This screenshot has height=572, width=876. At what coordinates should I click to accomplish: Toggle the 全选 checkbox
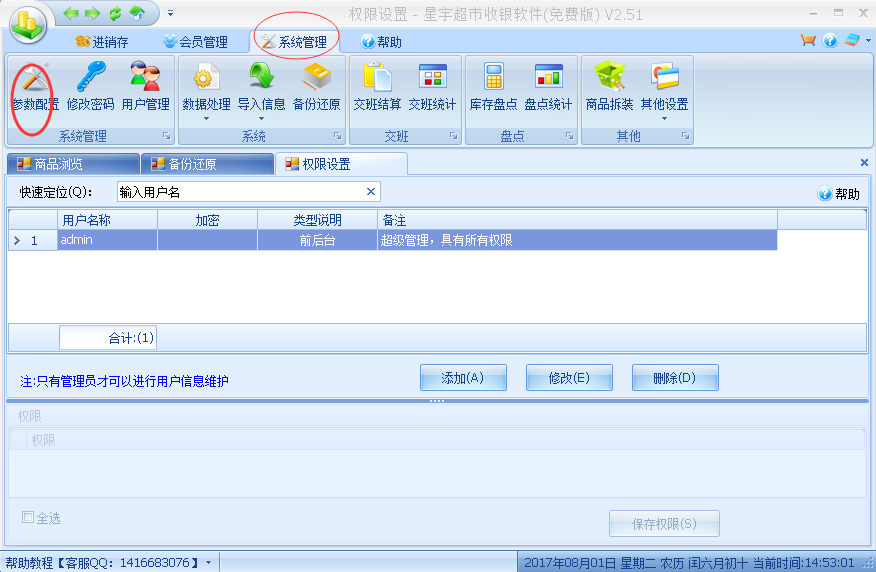pos(27,517)
